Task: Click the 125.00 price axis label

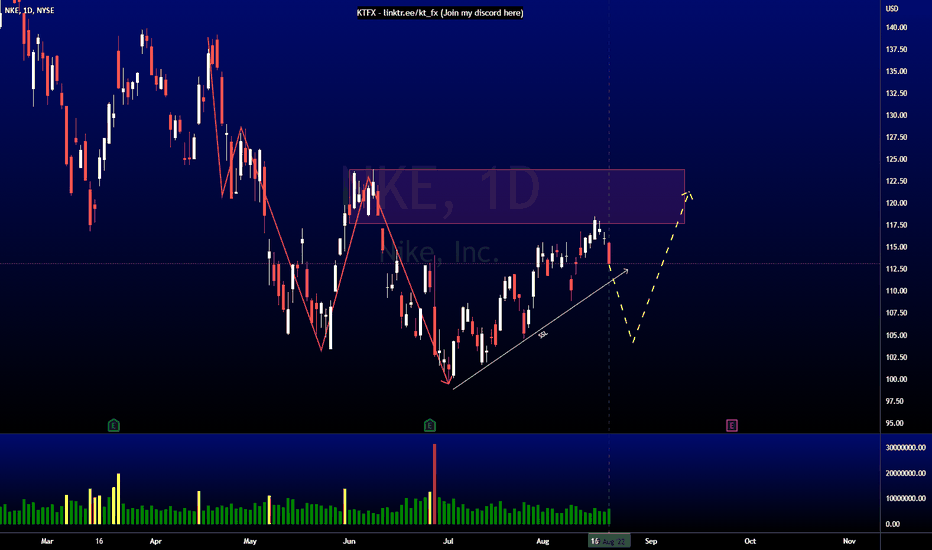Action: pos(896,159)
